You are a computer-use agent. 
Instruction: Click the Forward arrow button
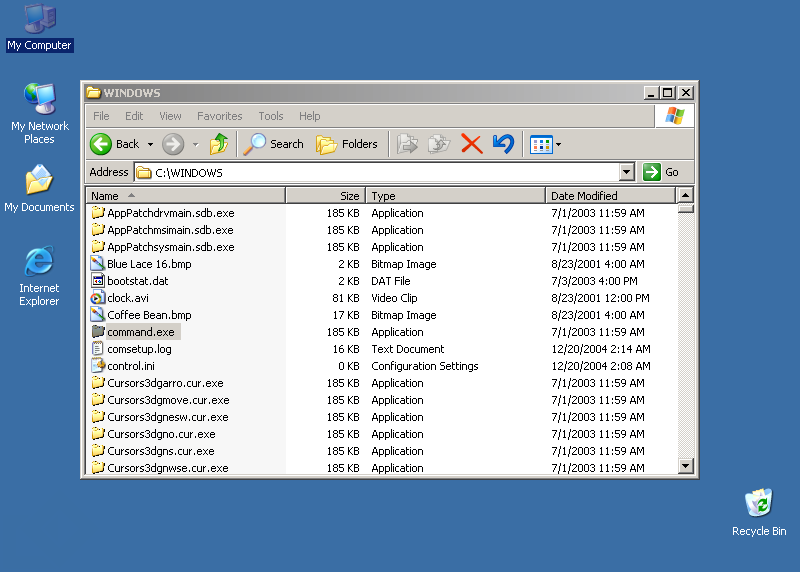[173, 144]
